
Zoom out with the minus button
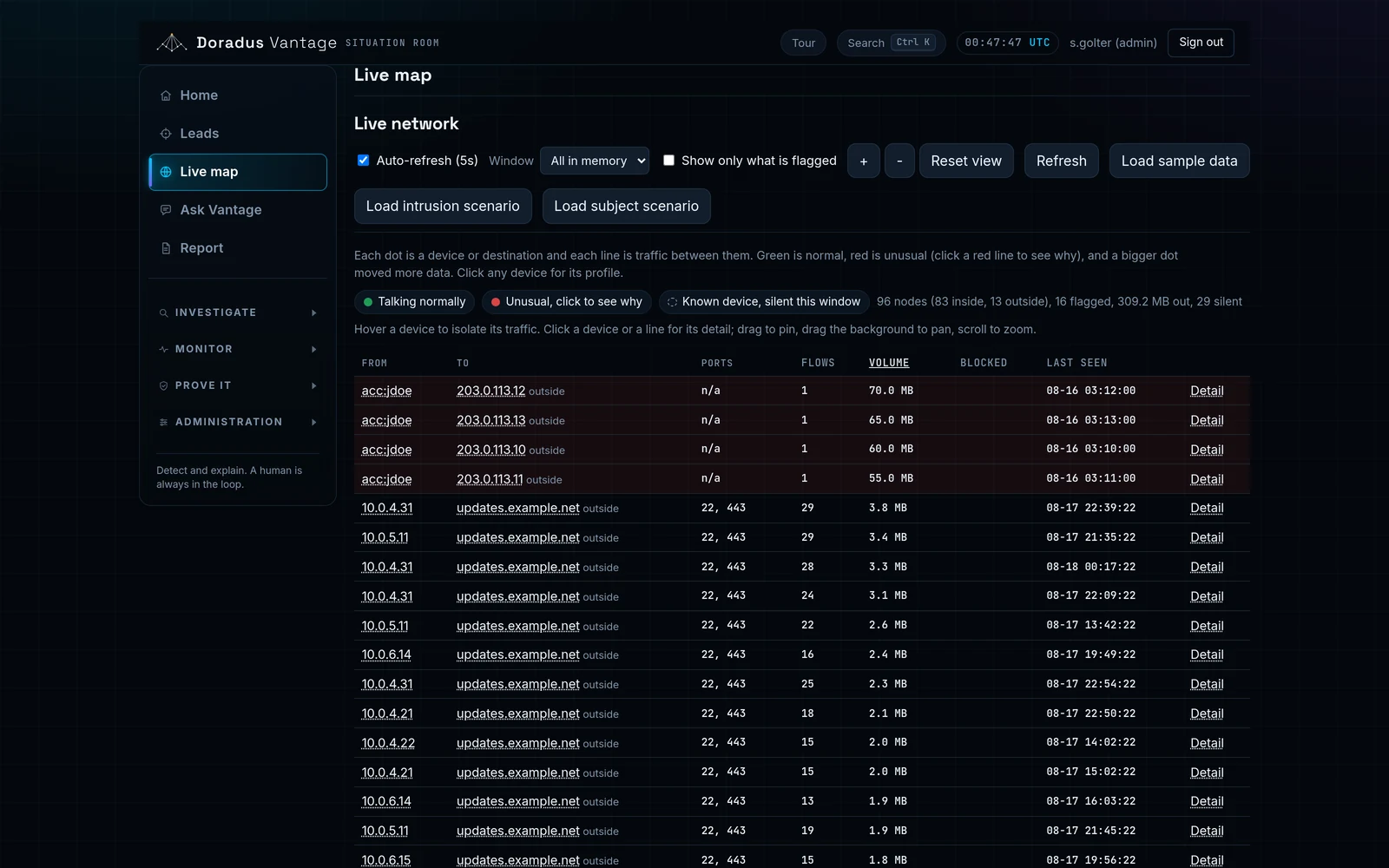[899, 161]
